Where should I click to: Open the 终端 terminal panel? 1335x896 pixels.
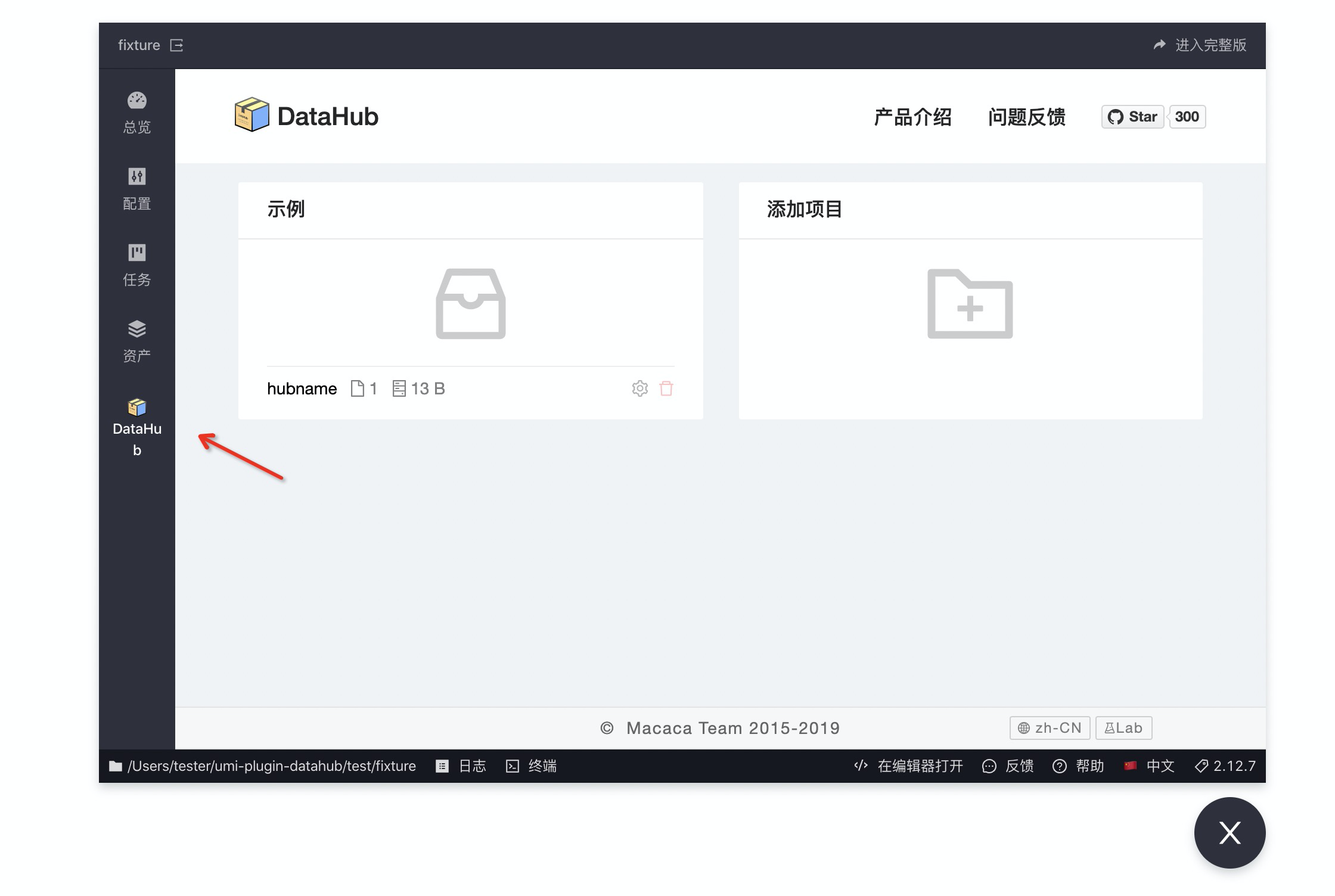532,766
